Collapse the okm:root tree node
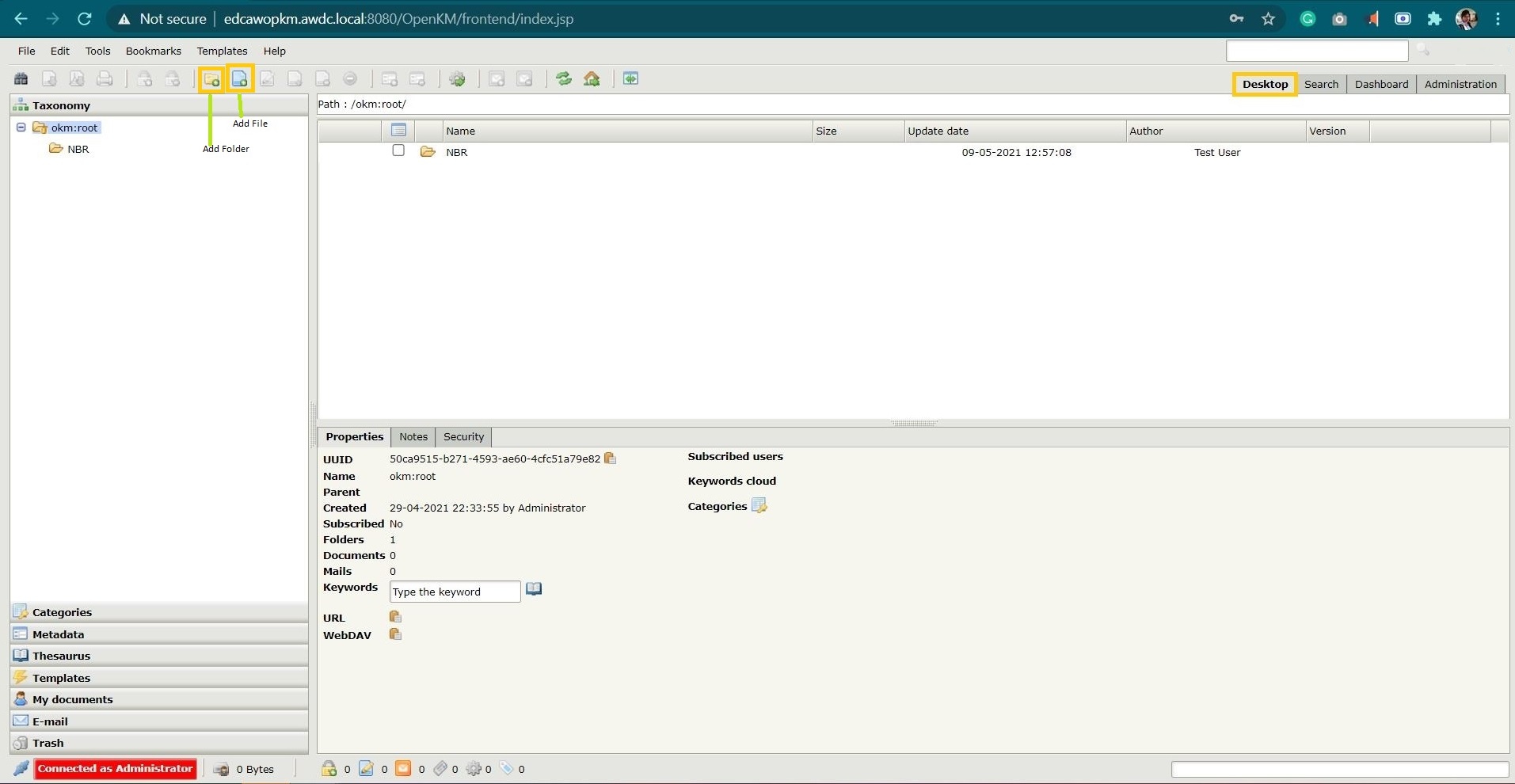This screenshot has width=1515, height=784. (21, 127)
